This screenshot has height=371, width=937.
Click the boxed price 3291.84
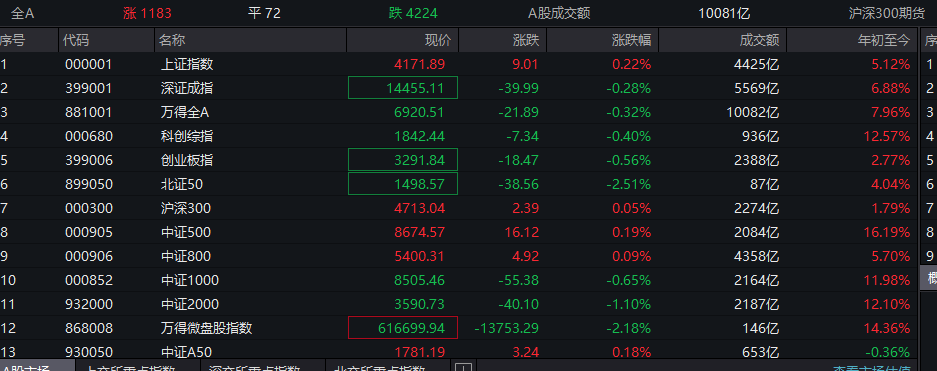403,160
